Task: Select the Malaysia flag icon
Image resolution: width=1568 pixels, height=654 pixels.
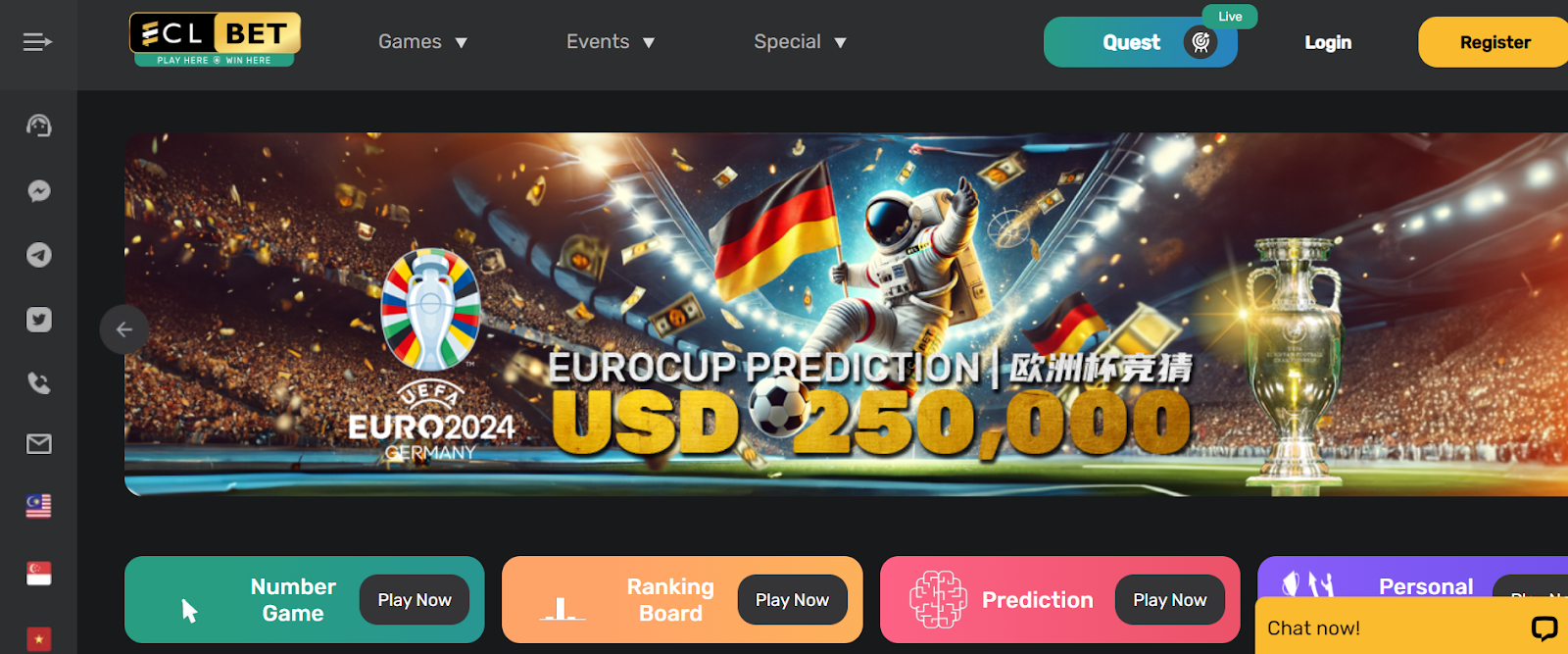Action: point(38,507)
